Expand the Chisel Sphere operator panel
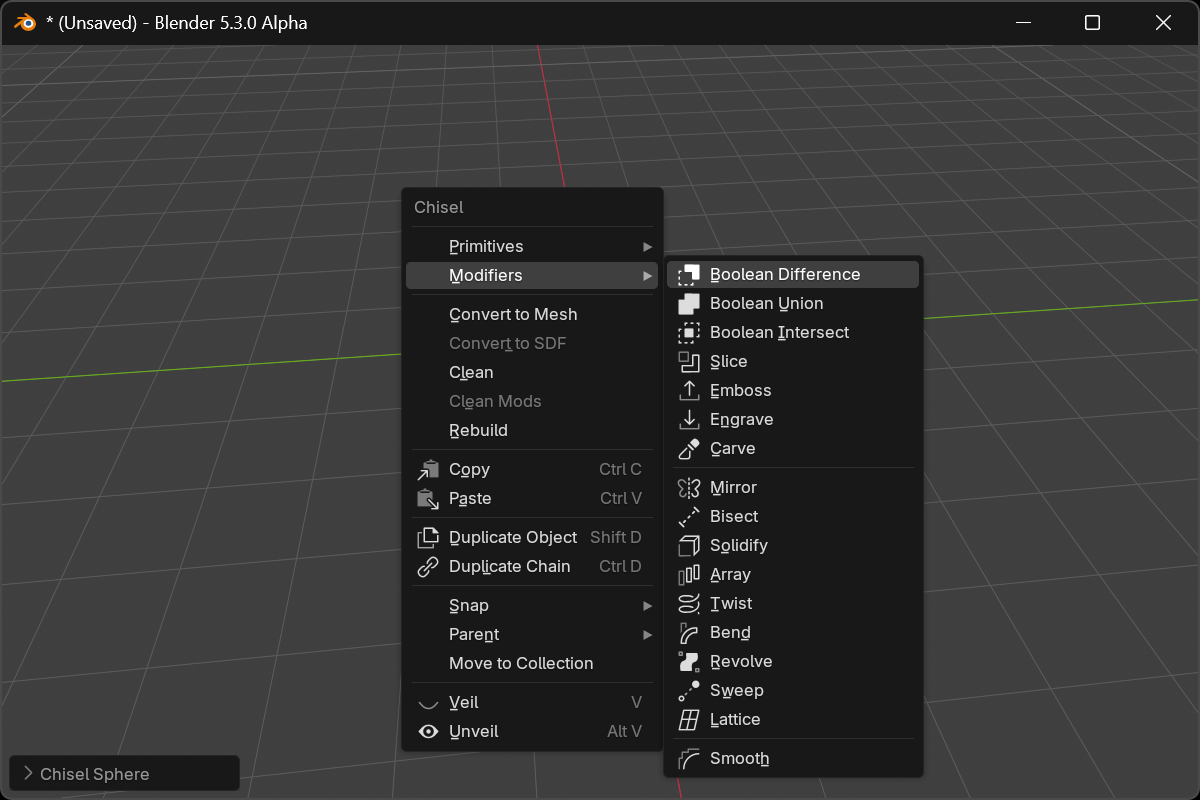This screenshot has height=800, width=1200. 28,774
